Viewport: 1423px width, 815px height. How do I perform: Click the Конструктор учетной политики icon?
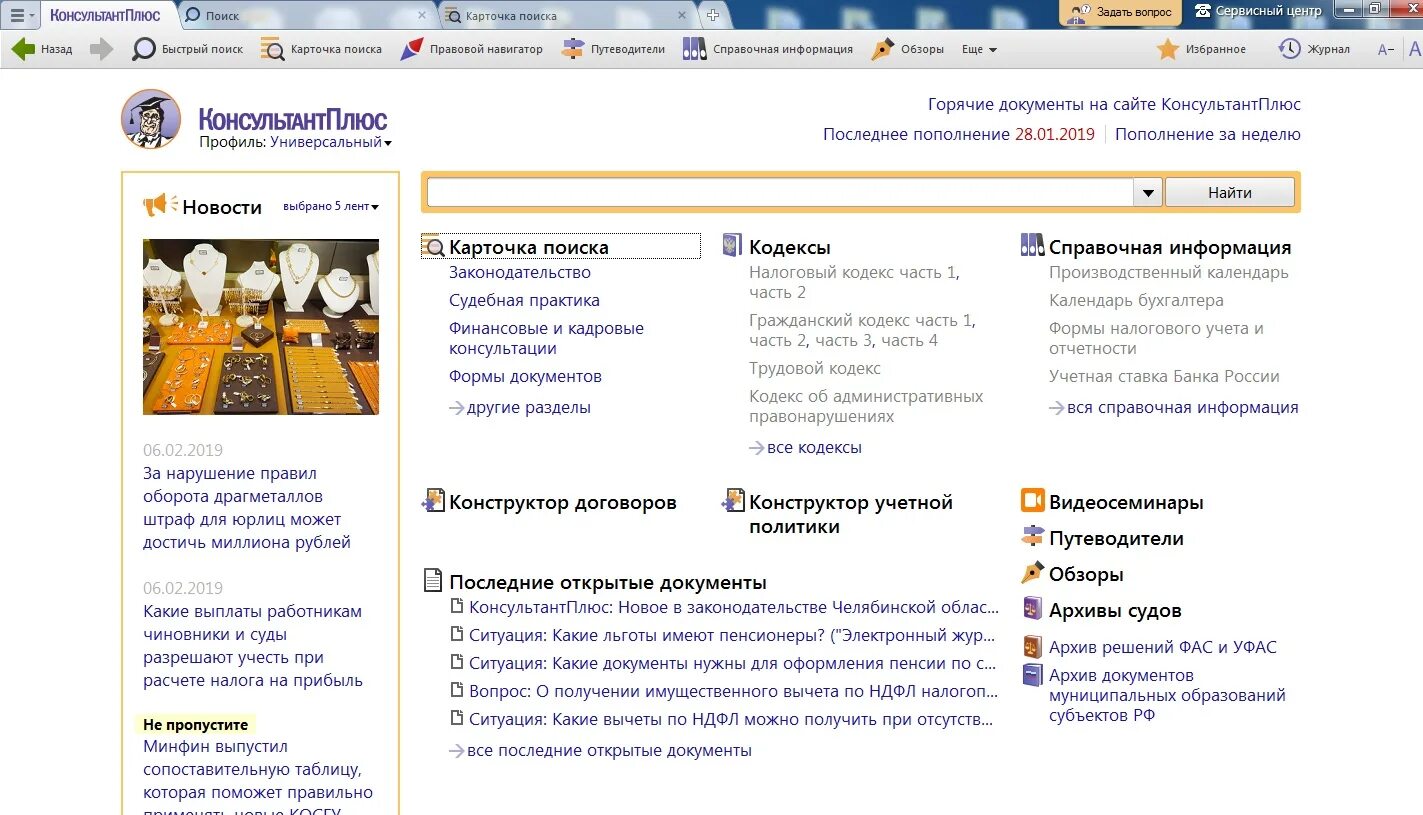coord(733,501)
